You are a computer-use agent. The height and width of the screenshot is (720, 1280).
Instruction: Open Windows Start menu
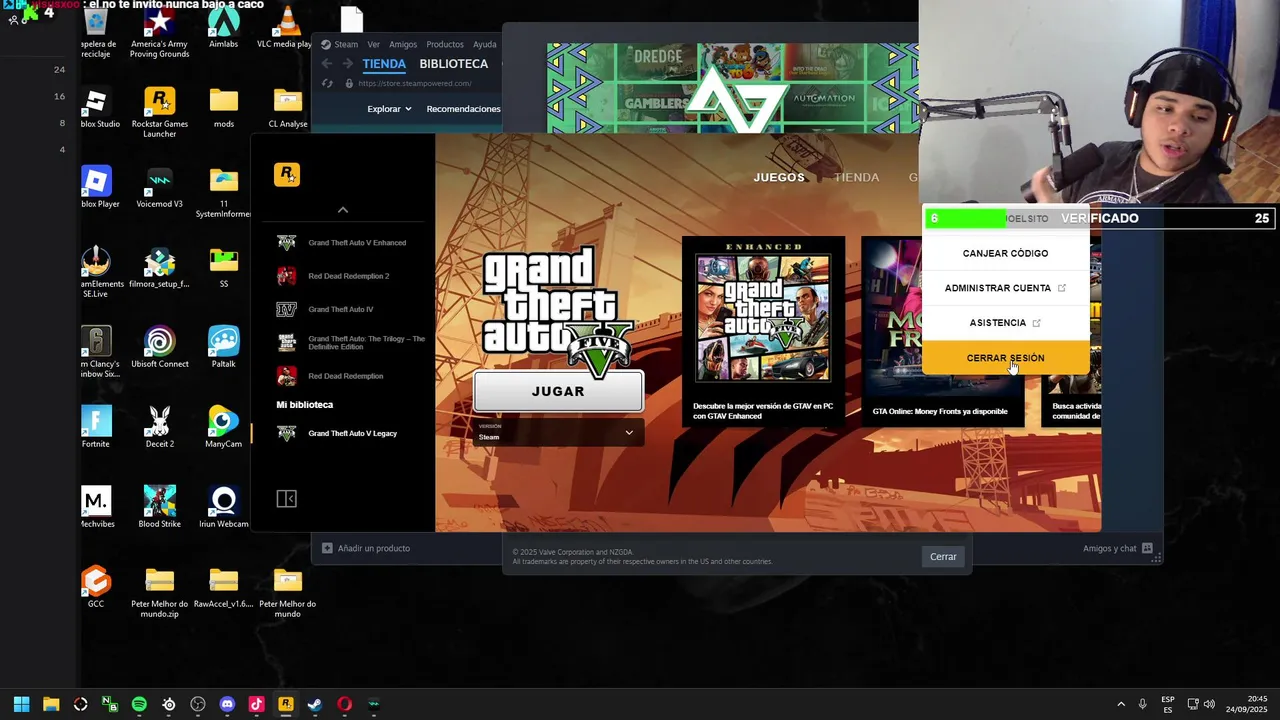click(21, 704)
